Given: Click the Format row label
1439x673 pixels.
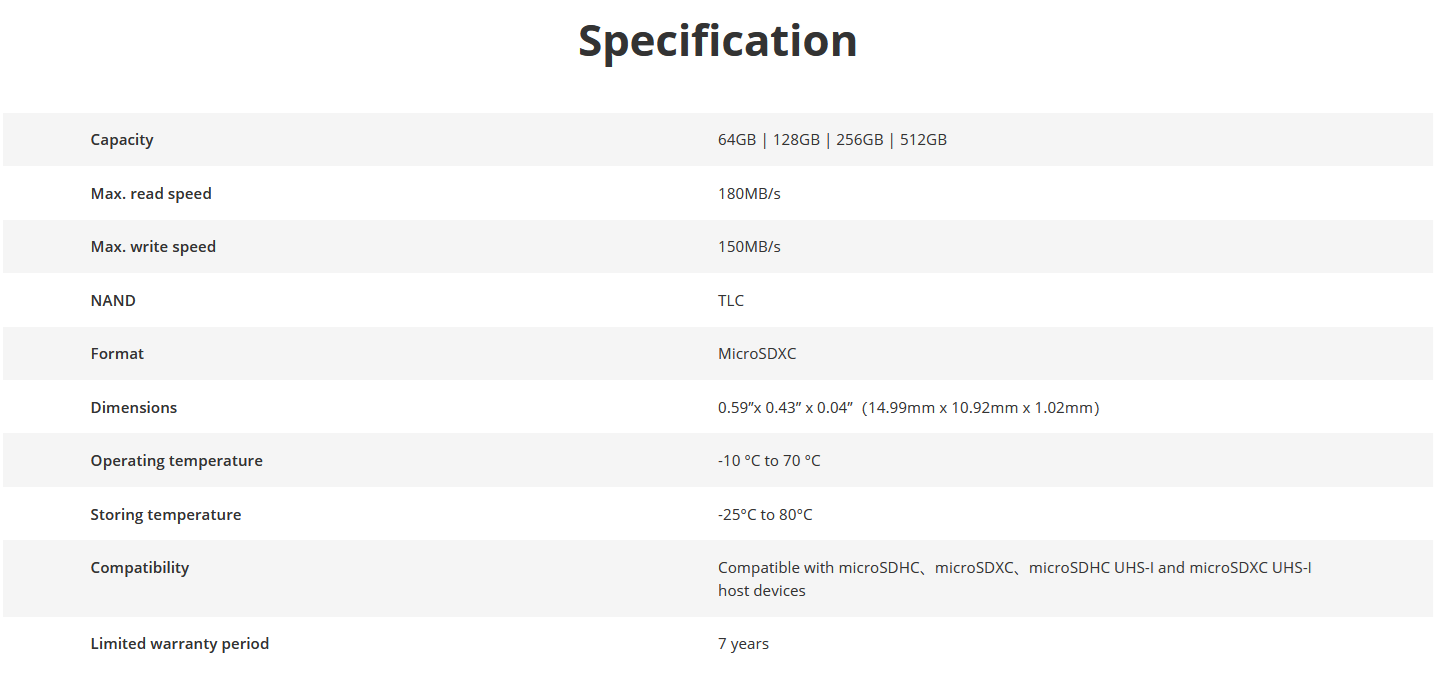Looking at the screenshot, I should [117, 354].
